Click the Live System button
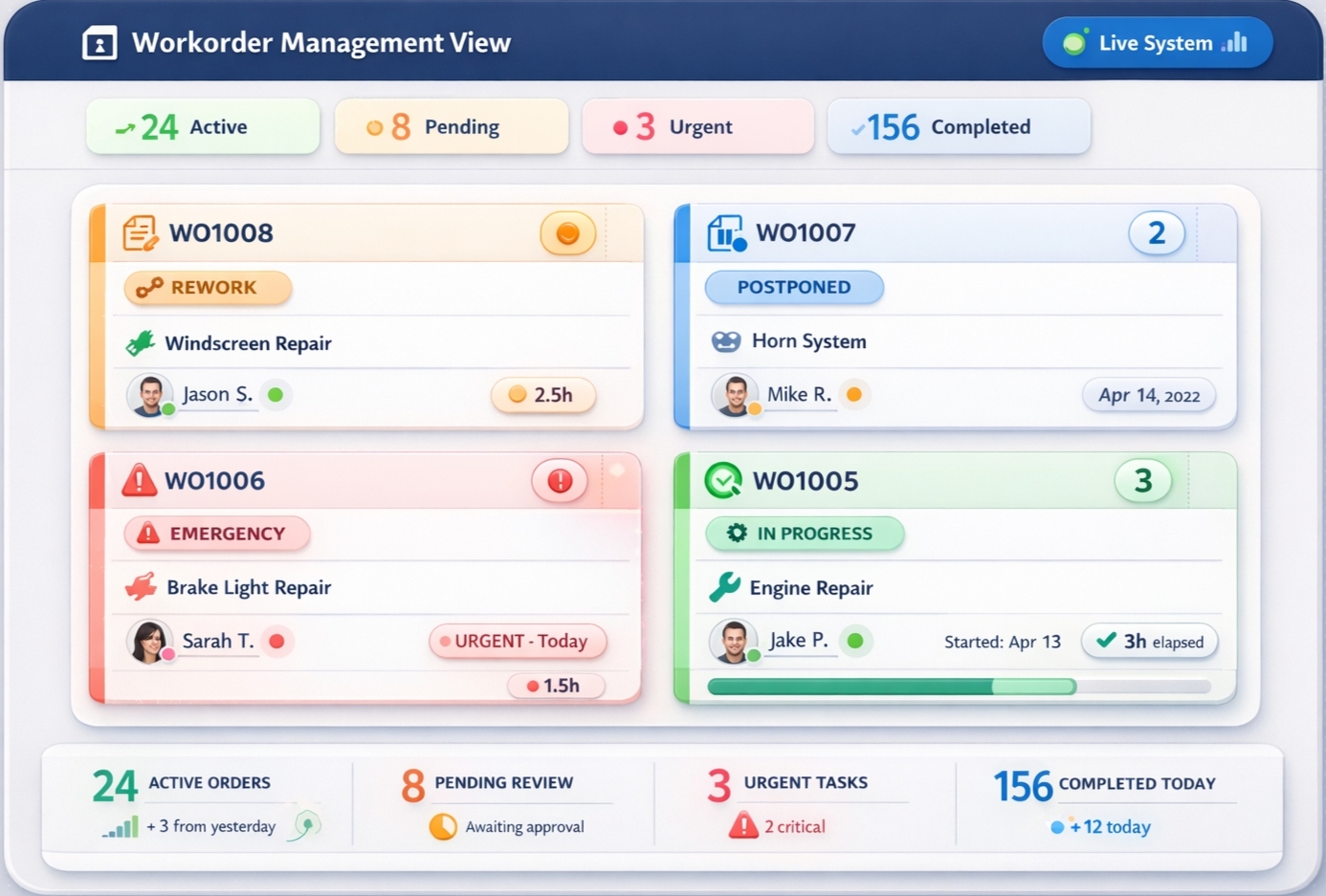This screenshot has height=896, width=1326. [x=1157, y=42]
